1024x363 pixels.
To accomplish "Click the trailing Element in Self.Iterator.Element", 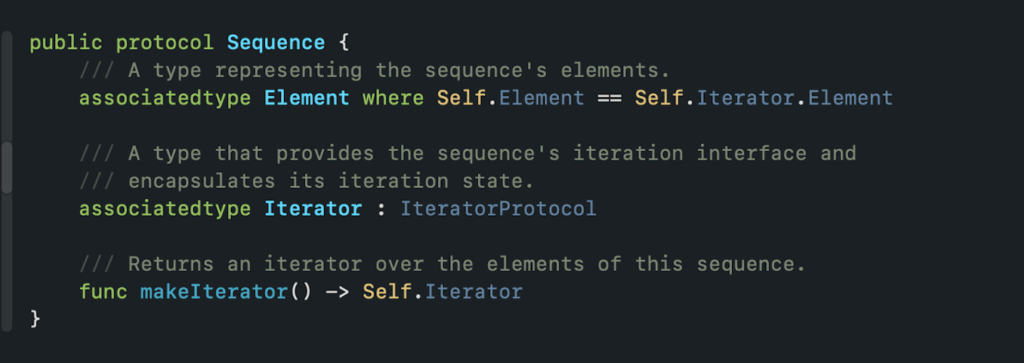I will [850, 98].
